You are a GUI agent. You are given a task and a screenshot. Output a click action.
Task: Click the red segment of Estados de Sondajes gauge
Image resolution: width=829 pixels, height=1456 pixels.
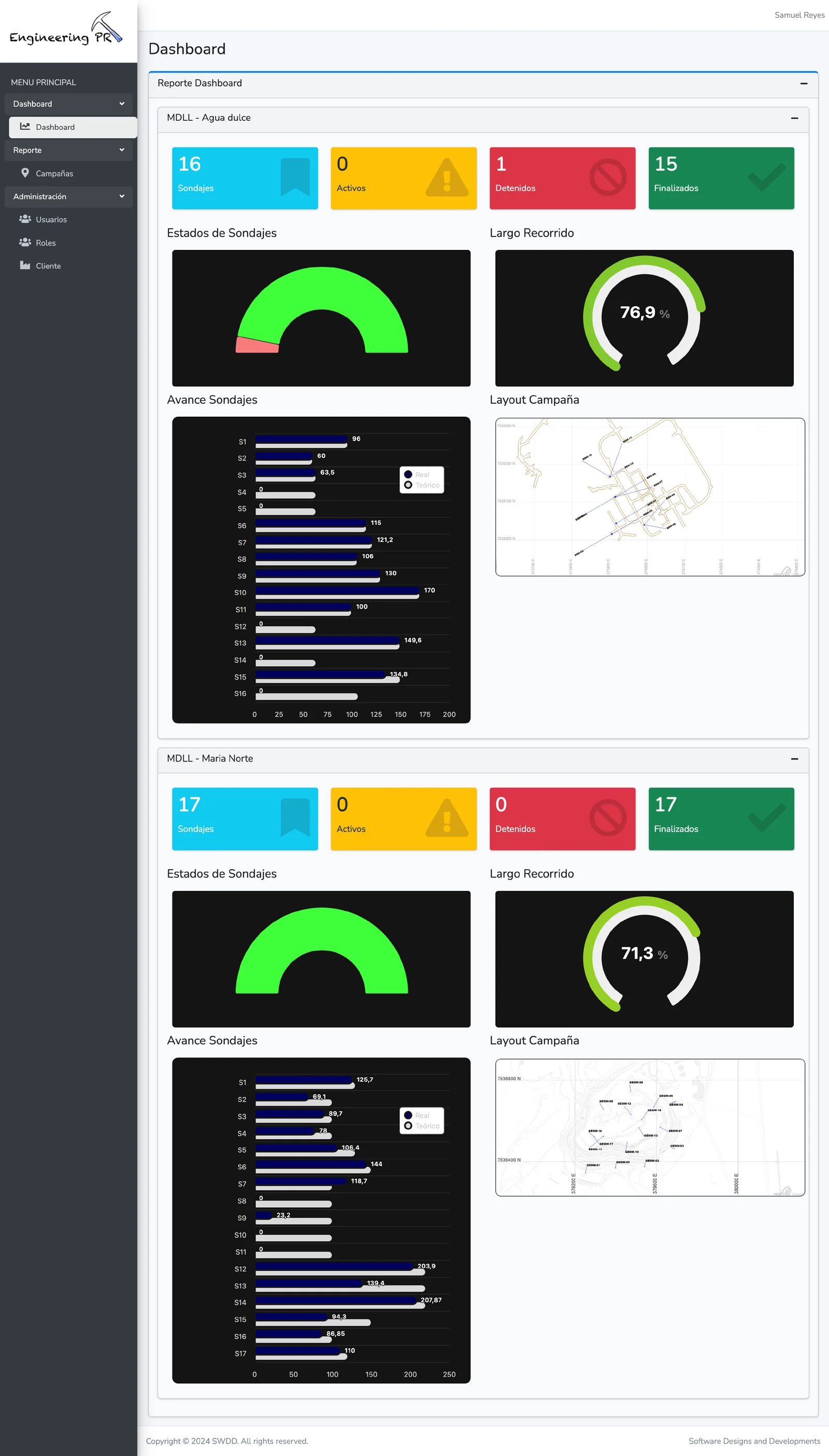(258, 345)
